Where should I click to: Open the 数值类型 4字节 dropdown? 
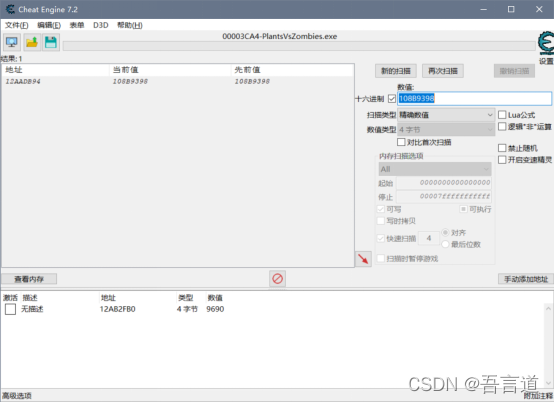(x=446, y=130)
